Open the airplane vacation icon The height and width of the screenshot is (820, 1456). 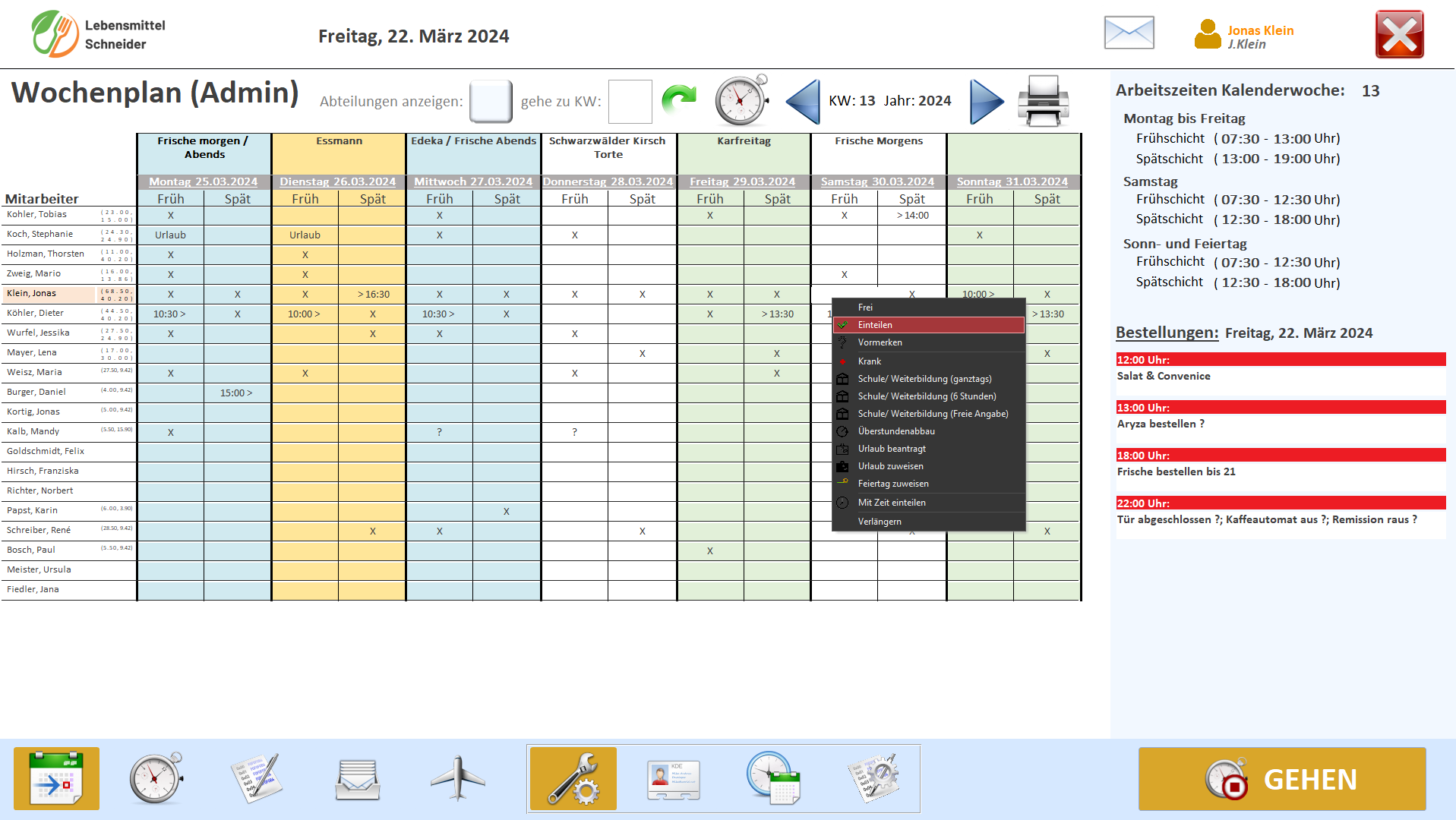[457, 778]
